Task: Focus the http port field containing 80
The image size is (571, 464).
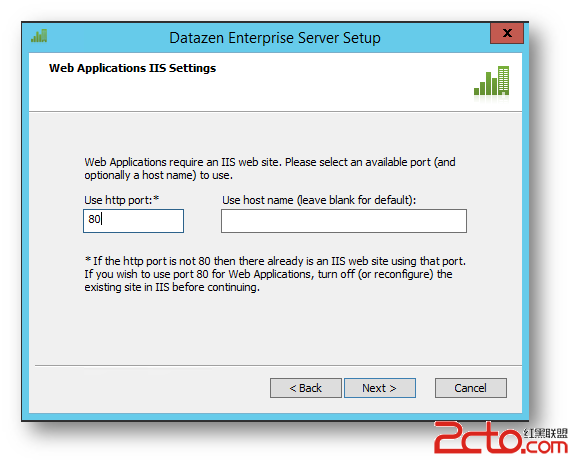Action: click(x=133, y=221)
